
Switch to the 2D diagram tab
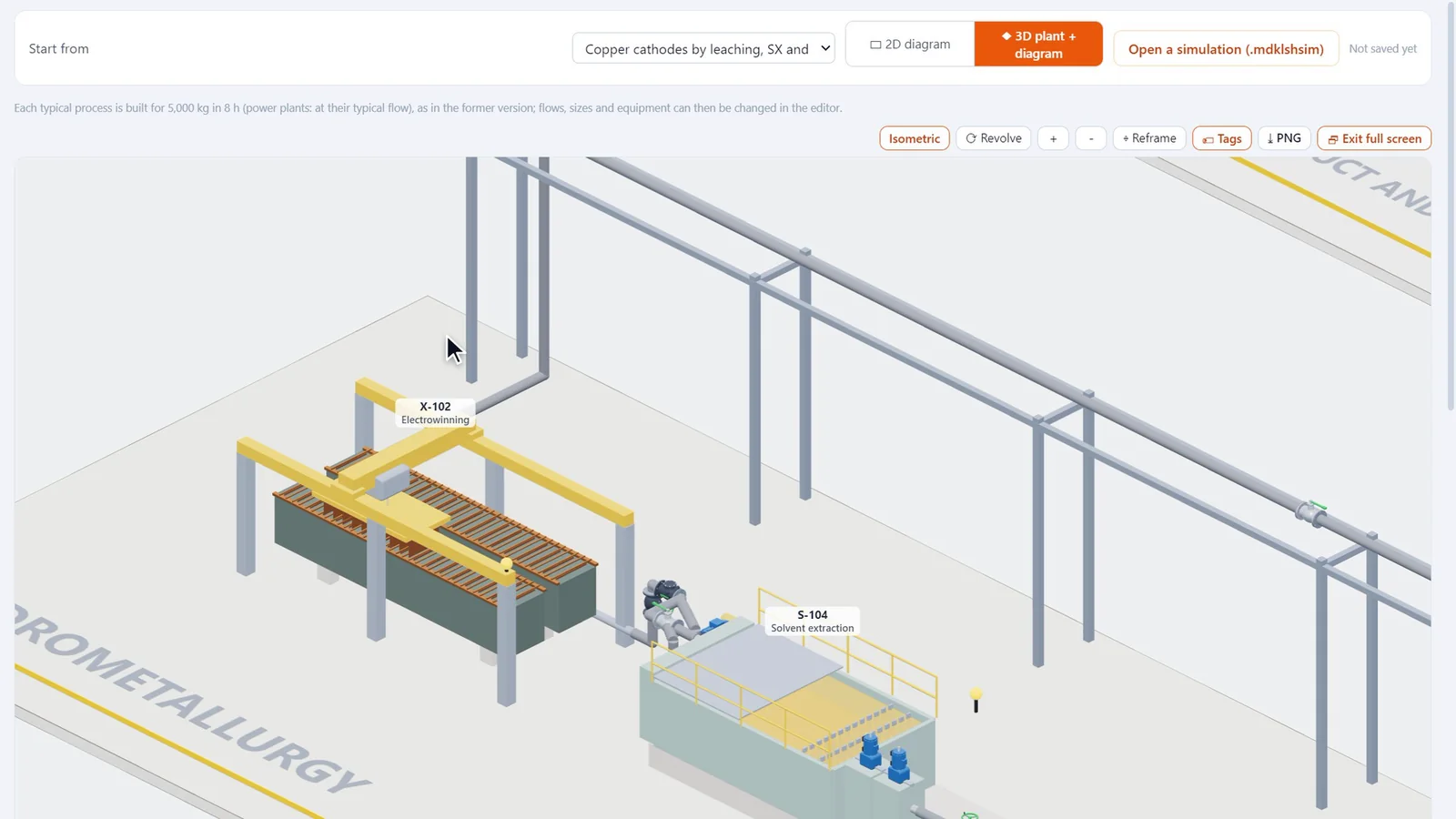[x=910, y=44]
